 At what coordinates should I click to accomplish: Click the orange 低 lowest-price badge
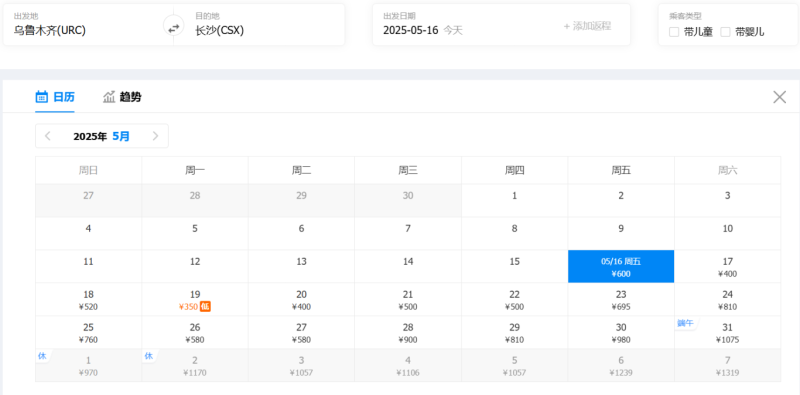click(x=205, y=307)
